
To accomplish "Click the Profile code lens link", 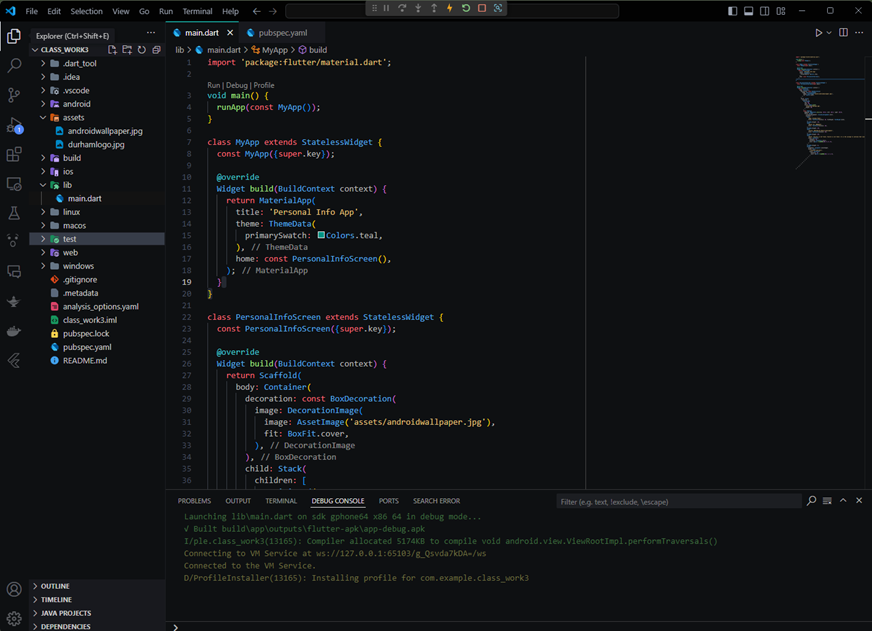I will 264,85.
